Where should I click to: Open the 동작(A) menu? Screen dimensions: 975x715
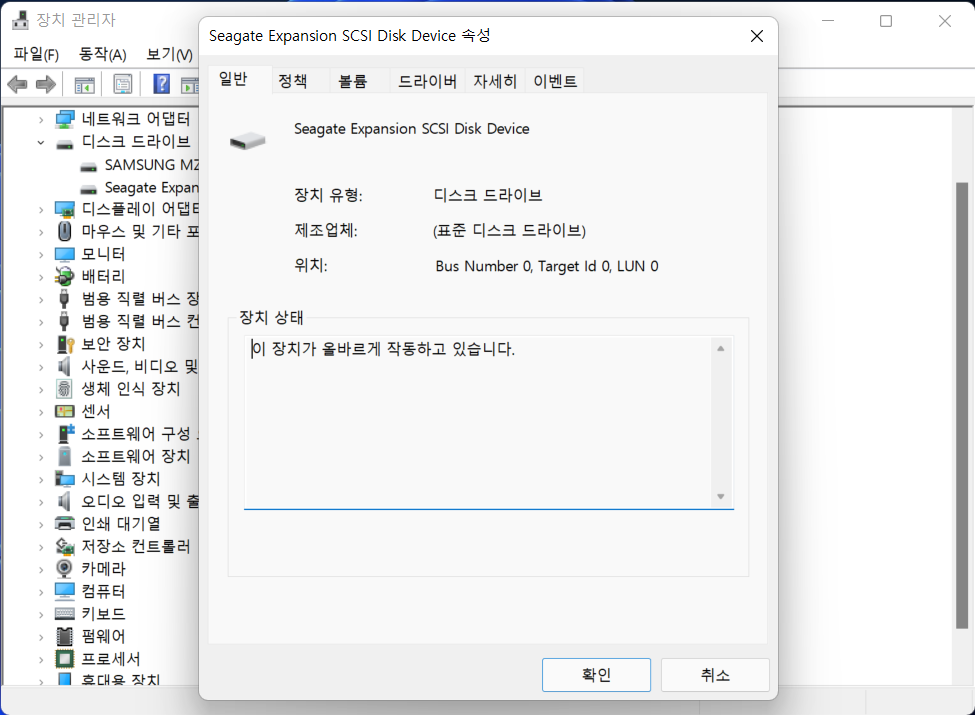[x=103, y=55]
